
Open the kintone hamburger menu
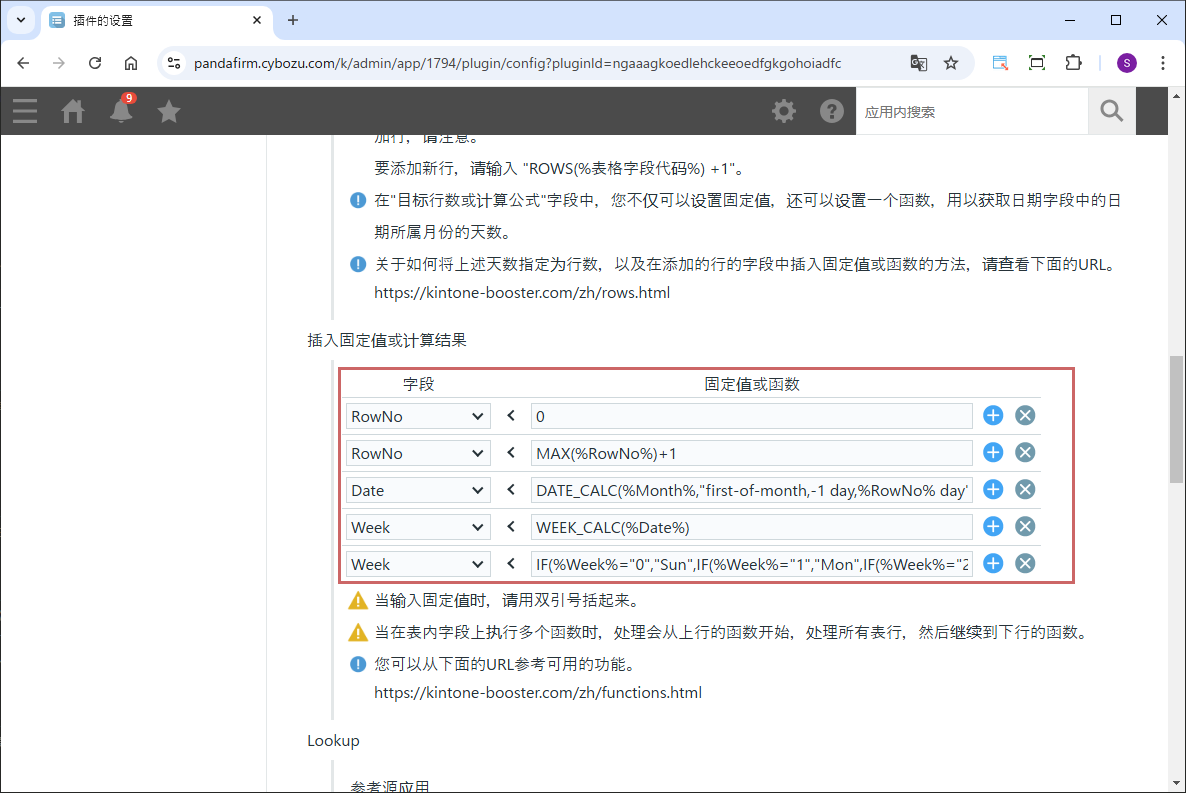(x=25, y=111)
